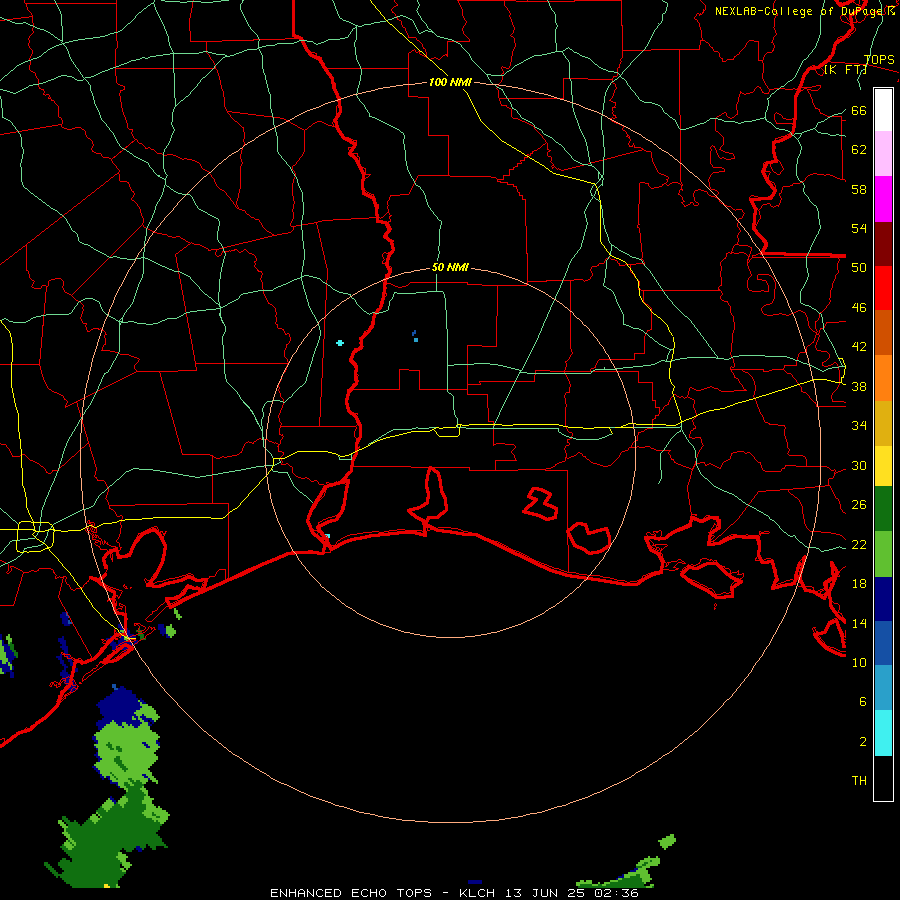Click legend value 10

coord(859,662)
